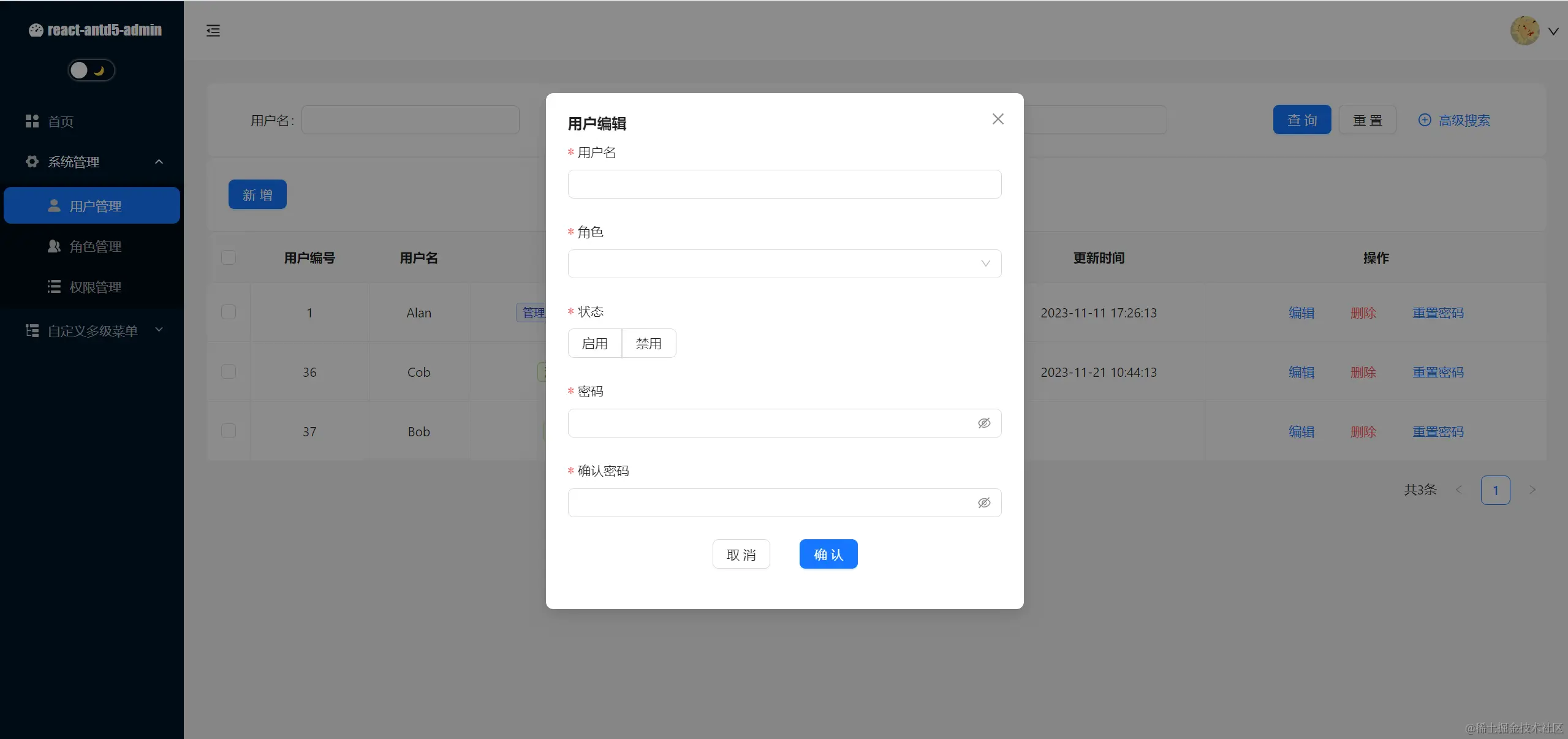Click the Bob username cell
This screenshot has height=739, width=1568.
tap(419, 431)
